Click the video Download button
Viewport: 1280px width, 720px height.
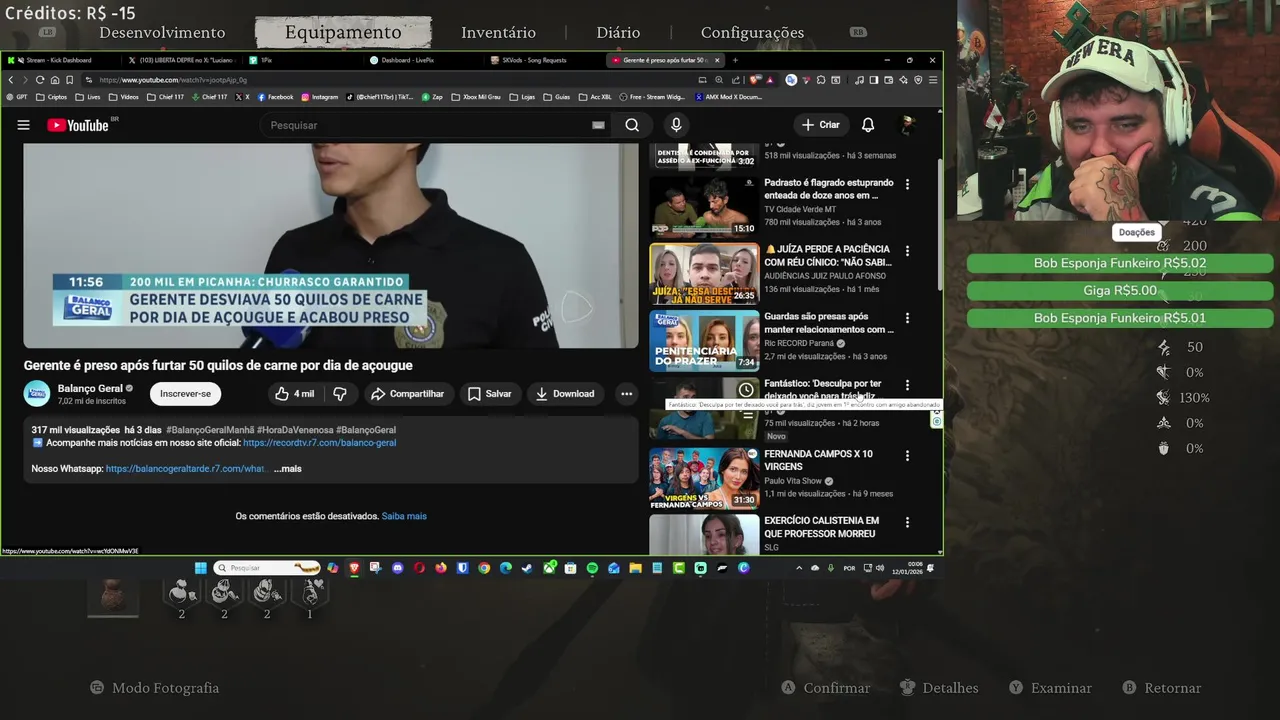tap(565, 394)
